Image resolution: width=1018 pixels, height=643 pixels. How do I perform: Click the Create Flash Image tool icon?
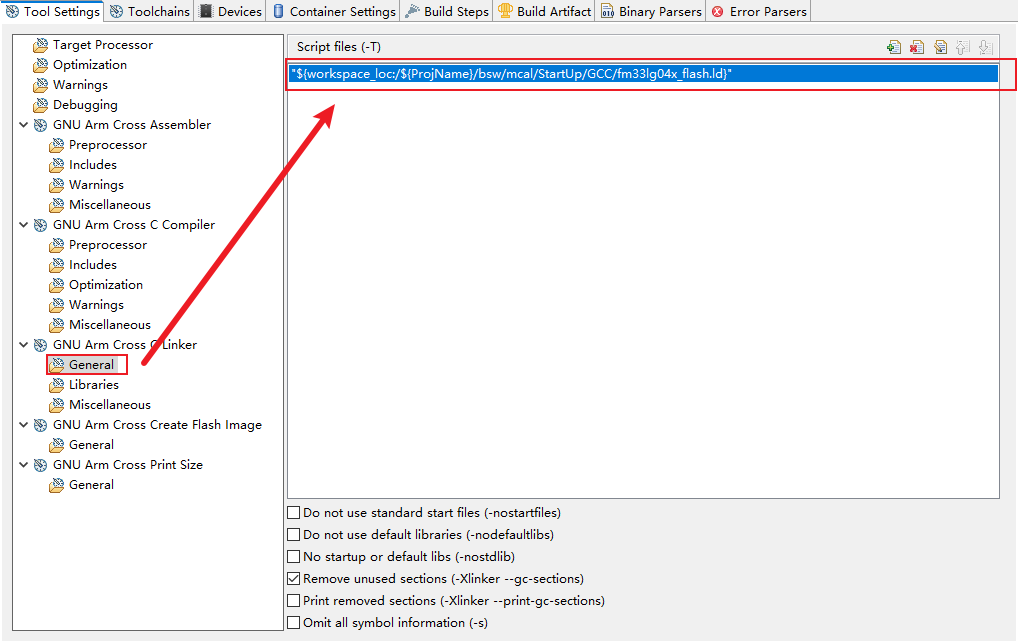[41, 425]
